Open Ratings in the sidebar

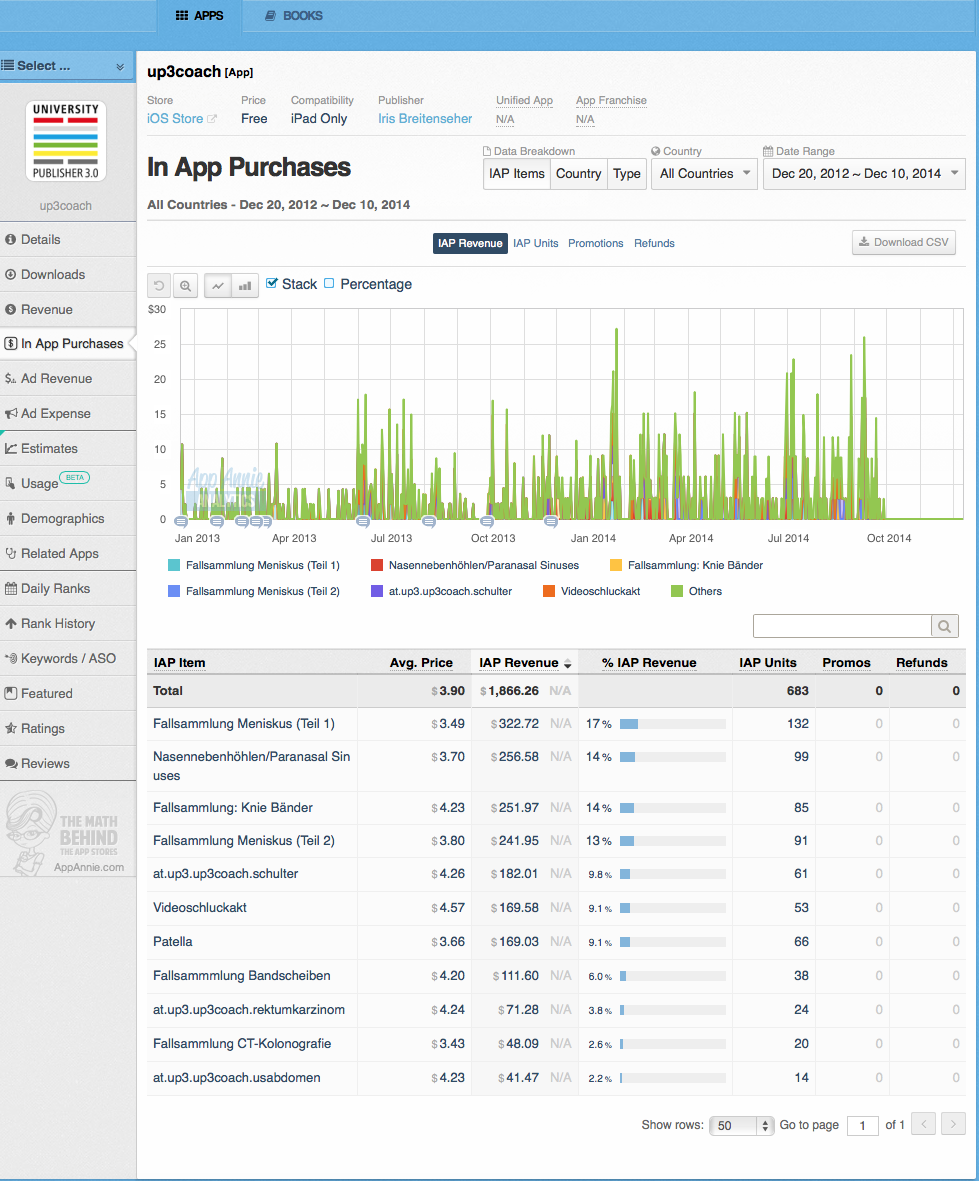[x=68, y=728]
